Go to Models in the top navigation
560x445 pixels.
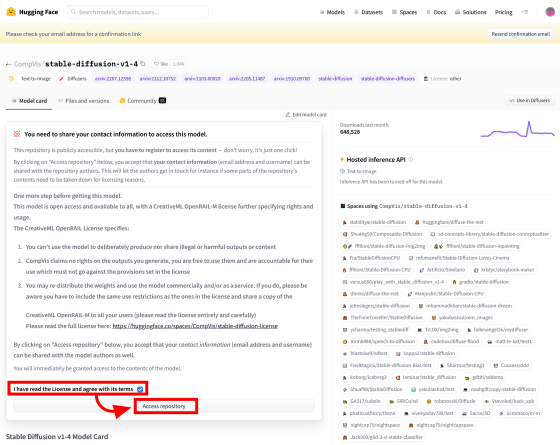pyautogui.click(x=332, y=12)
